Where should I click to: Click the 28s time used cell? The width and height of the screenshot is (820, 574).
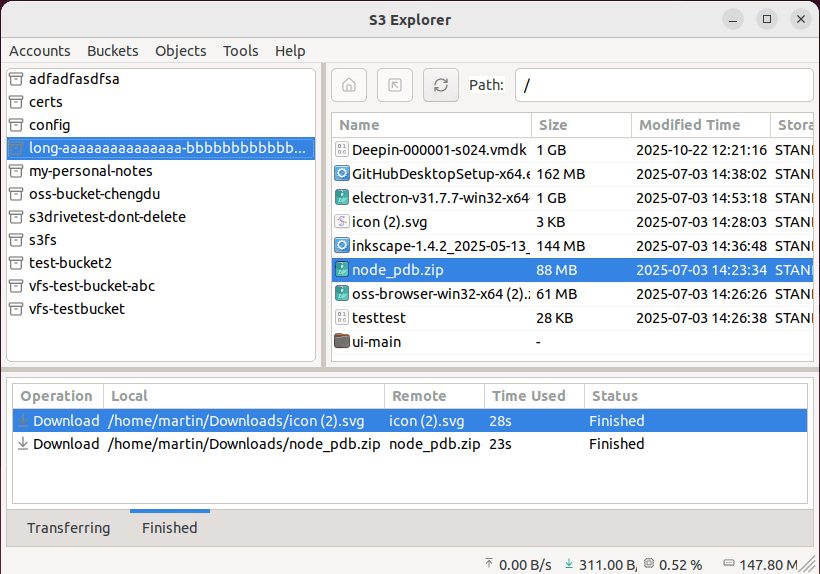(500, 421)
